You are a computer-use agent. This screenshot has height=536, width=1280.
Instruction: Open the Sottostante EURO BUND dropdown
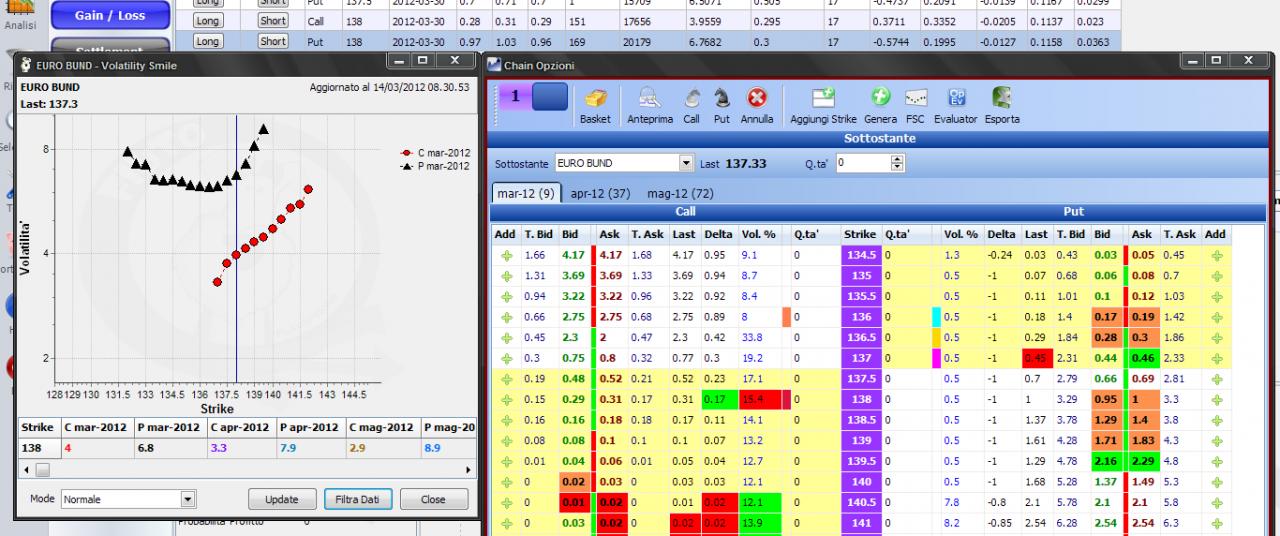[x=685, y=163]
